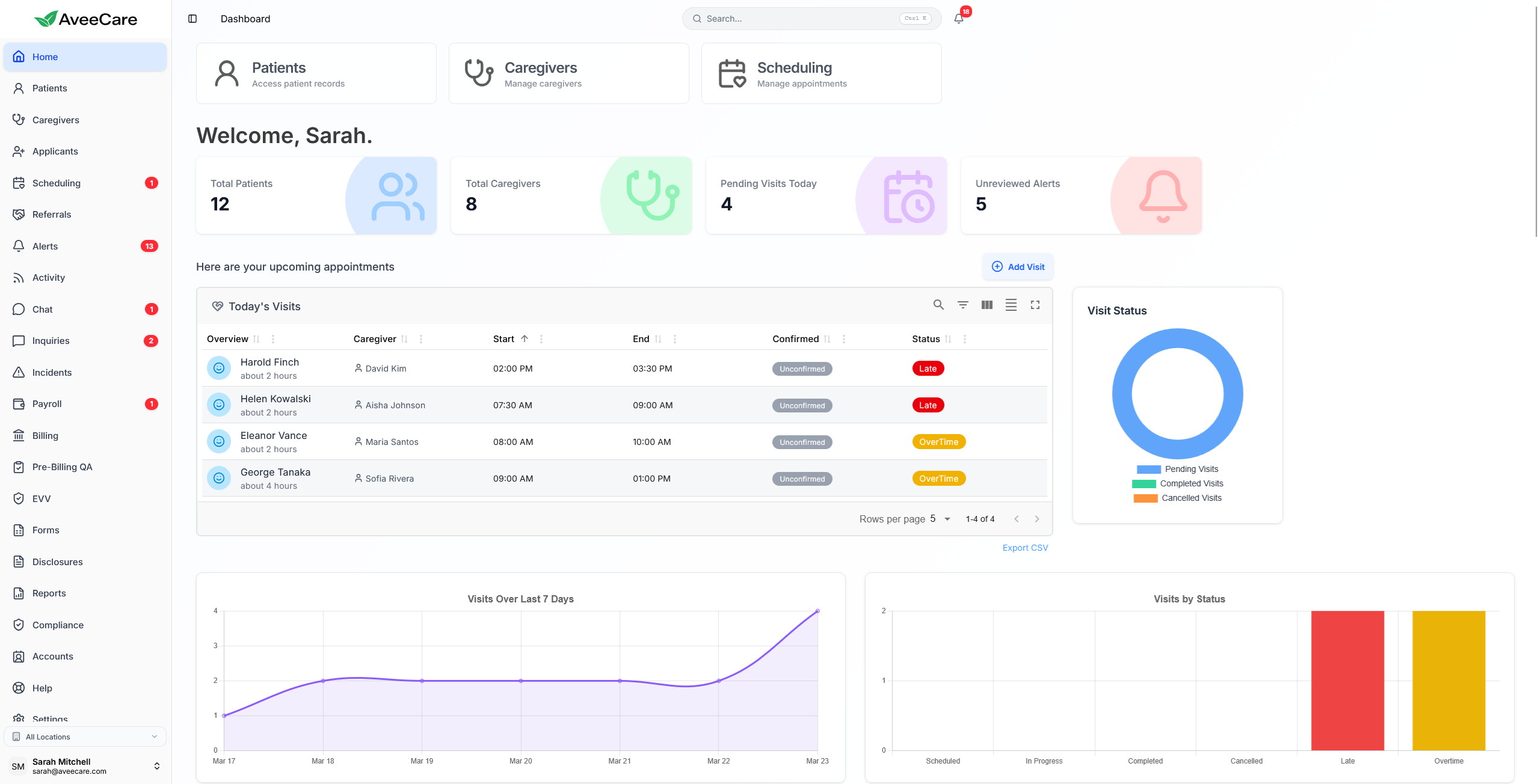Toggle table density icon
This screenshot has height=784, width=1538.
(1011, 305)
